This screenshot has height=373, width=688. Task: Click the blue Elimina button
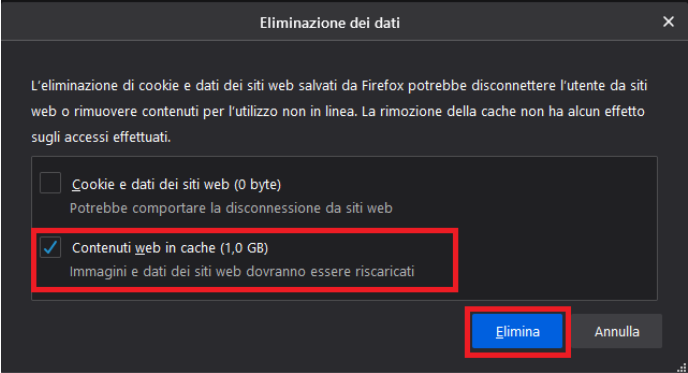point(517,331)
